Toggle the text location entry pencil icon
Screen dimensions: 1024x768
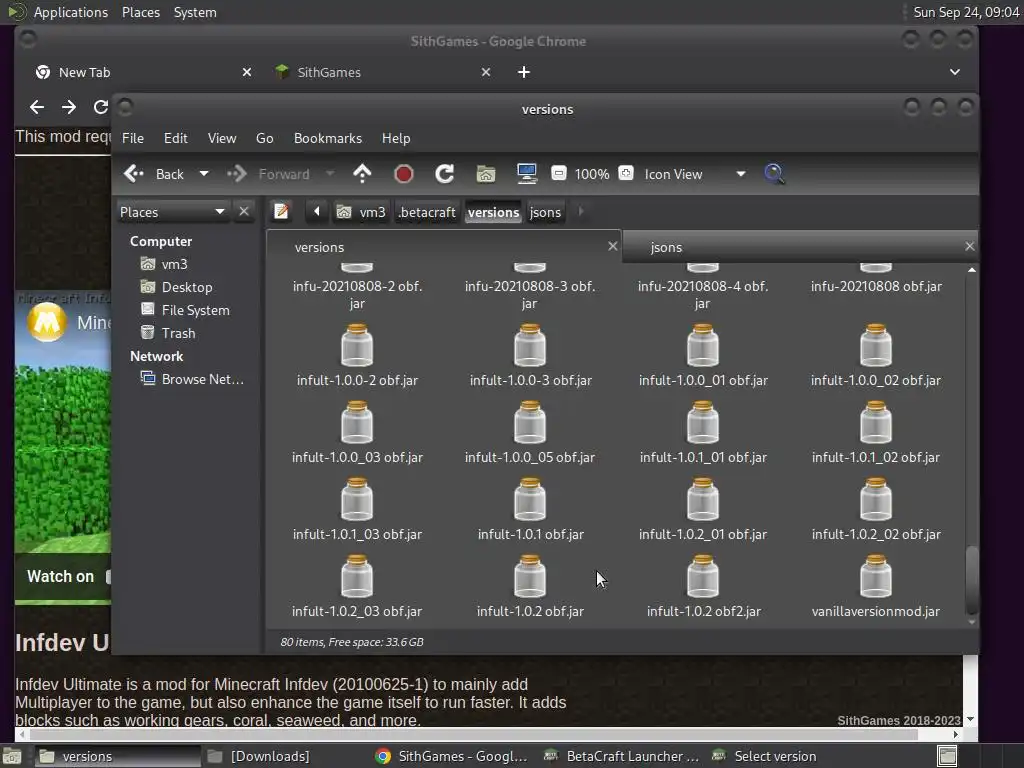point(281,212)
